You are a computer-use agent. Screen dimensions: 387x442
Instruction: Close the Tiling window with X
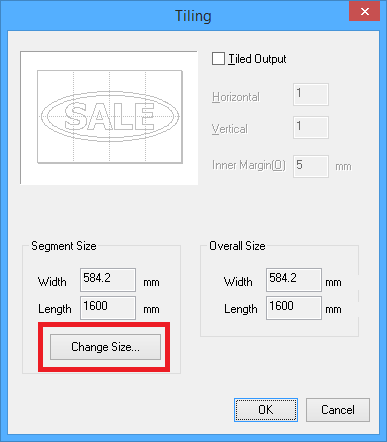coord(365,11)
